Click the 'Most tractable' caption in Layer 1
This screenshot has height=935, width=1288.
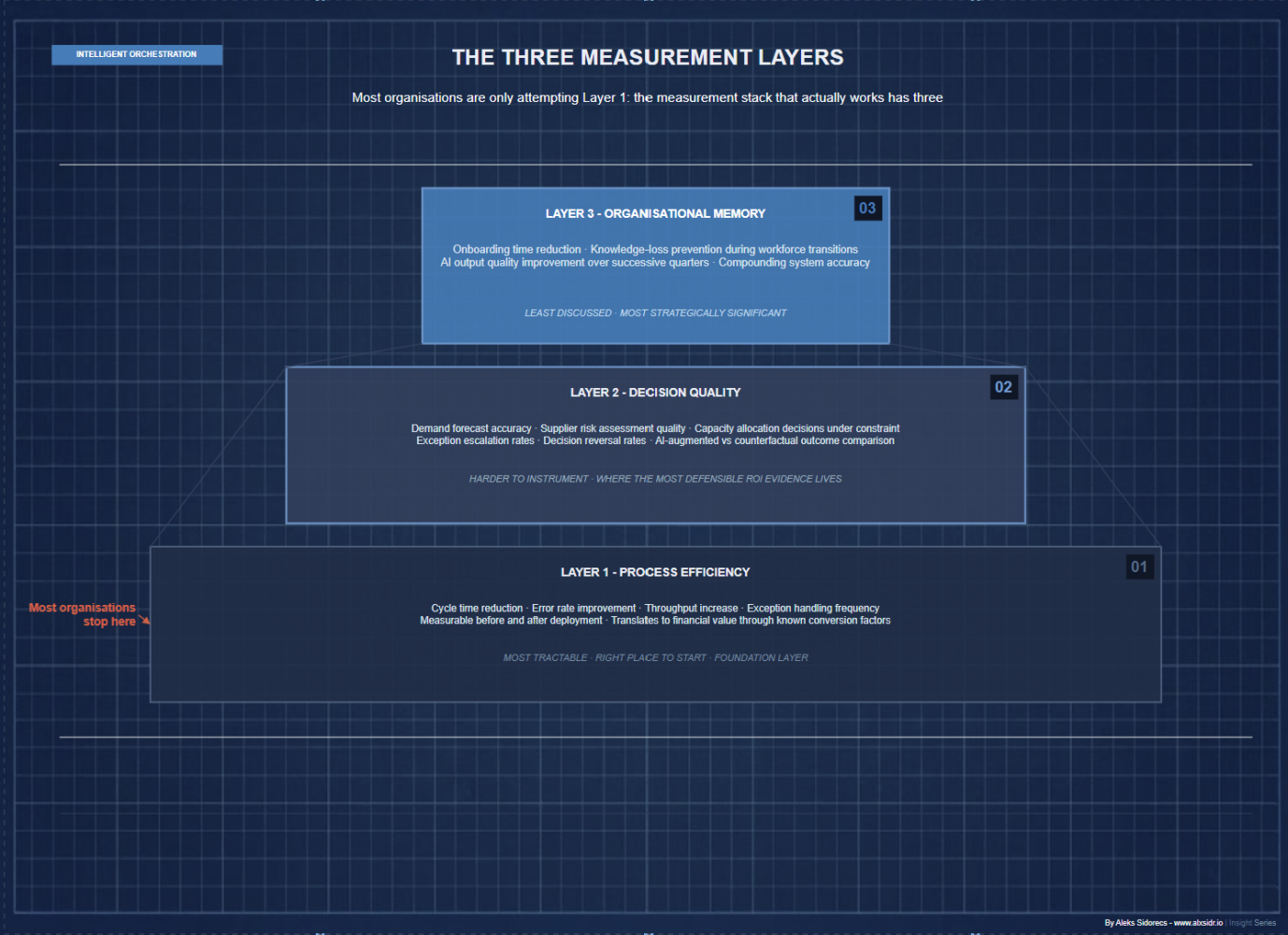pos(545,658)
